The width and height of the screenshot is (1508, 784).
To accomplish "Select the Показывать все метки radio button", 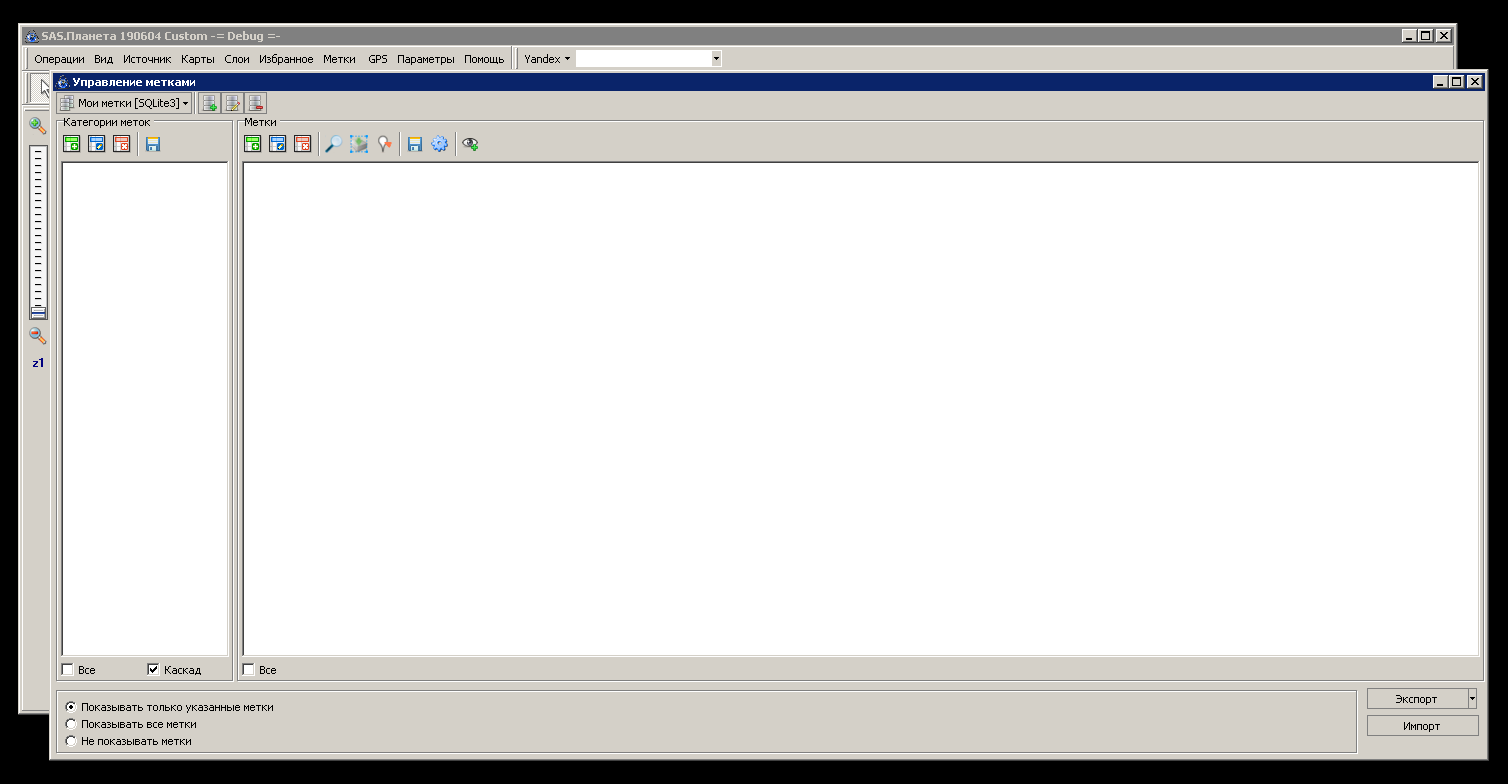I will [x=70, y=724].
